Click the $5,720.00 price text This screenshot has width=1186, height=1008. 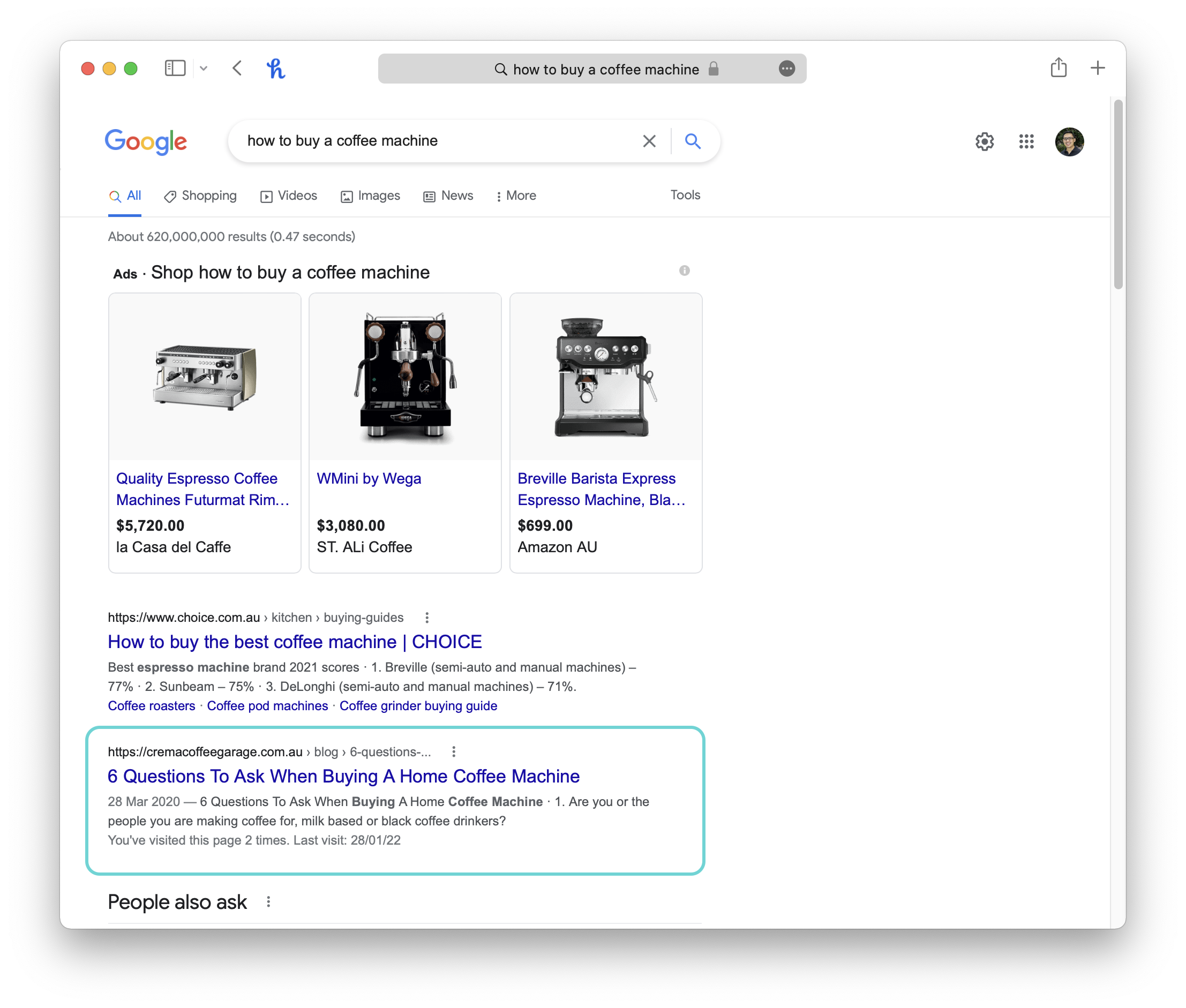point(151,526)
